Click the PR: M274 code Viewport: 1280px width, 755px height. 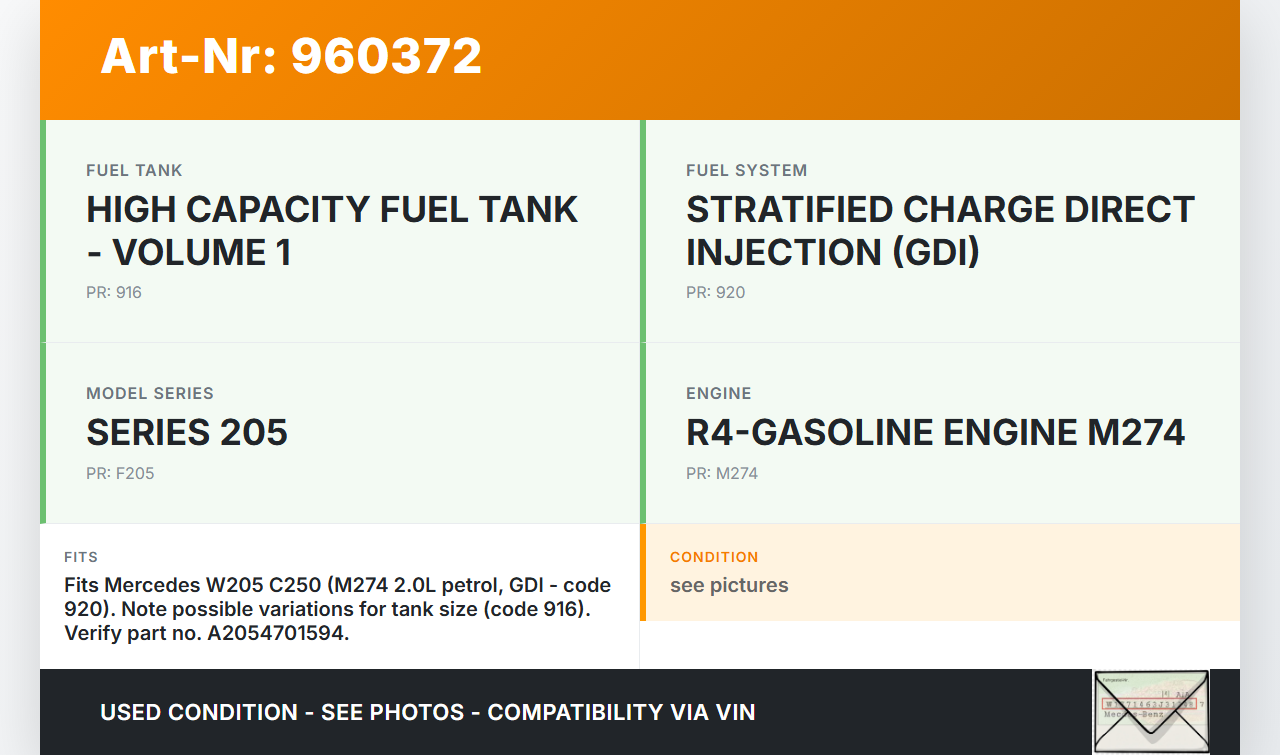[722, 474]
